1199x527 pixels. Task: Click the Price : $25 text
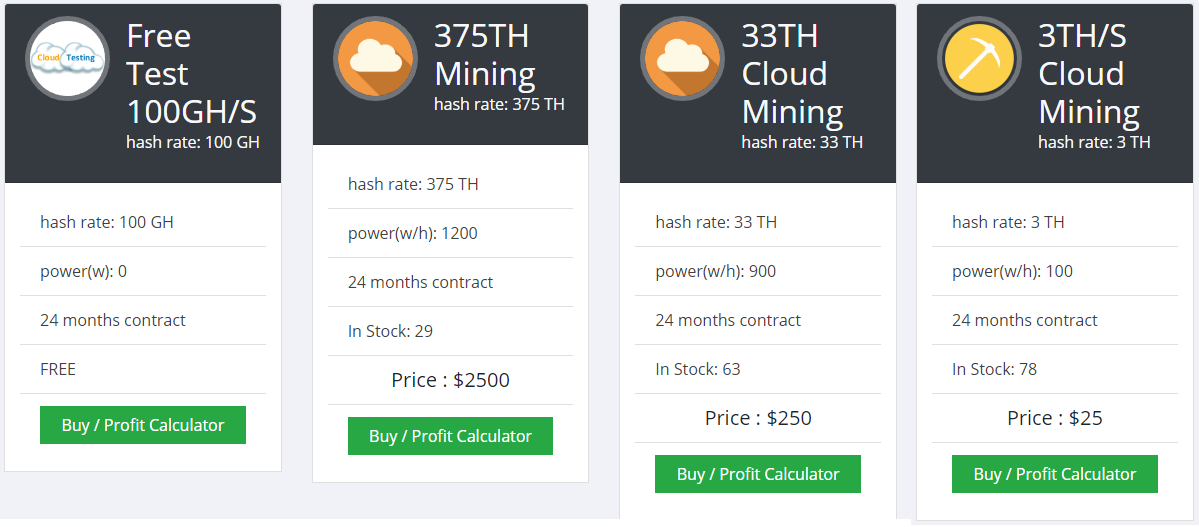pyautogui.click(x=1054, y=418)
